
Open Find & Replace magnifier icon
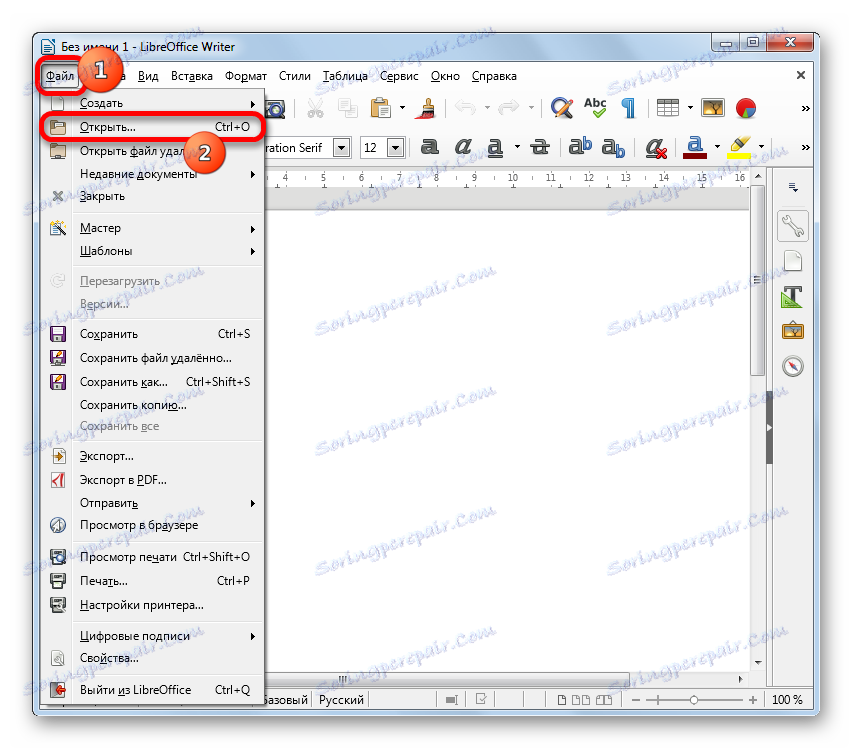pyautogui.click(x=561, y=108)
